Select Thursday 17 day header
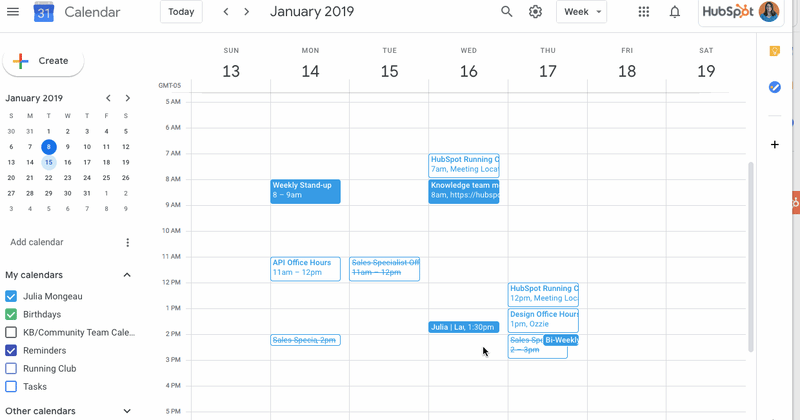 (548, 64)
